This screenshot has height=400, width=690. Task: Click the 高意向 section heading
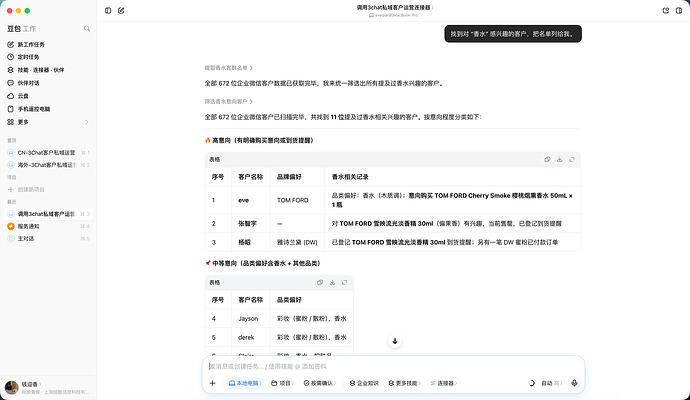pyautogui.click(x=259, y=140)
